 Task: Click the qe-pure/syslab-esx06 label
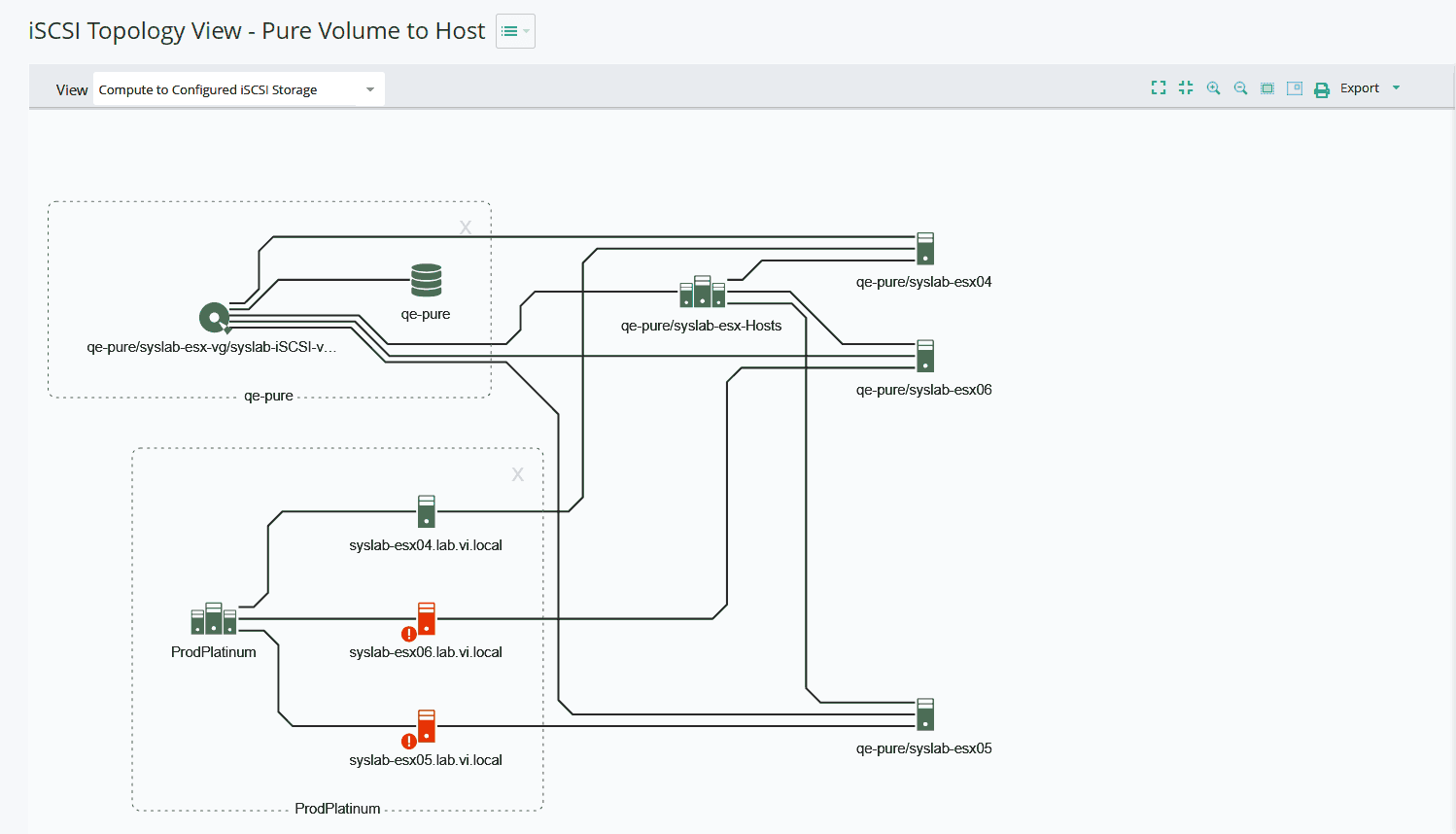coord(924,390)
